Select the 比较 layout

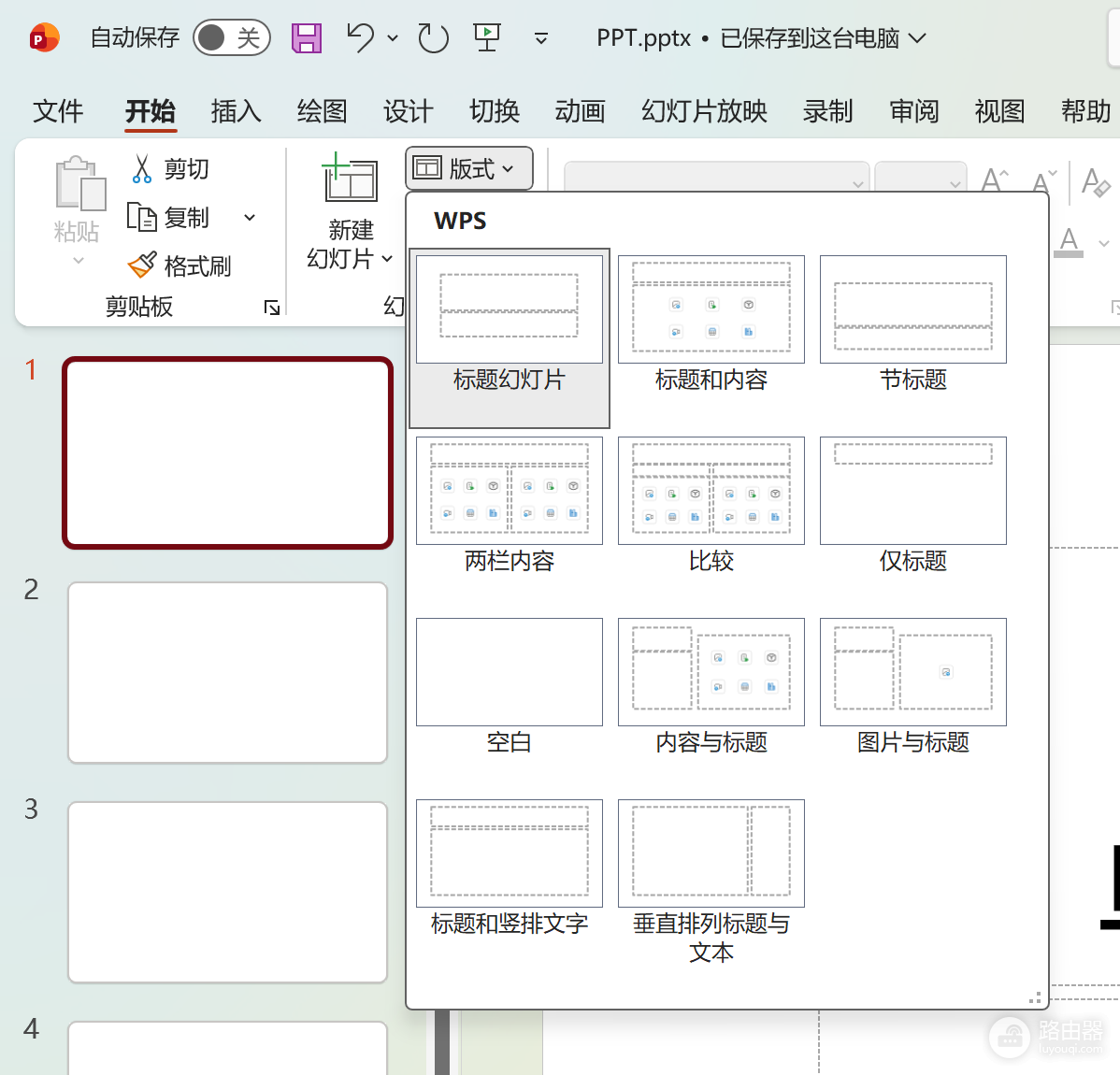pyautogui.click(x=711, y=506)
